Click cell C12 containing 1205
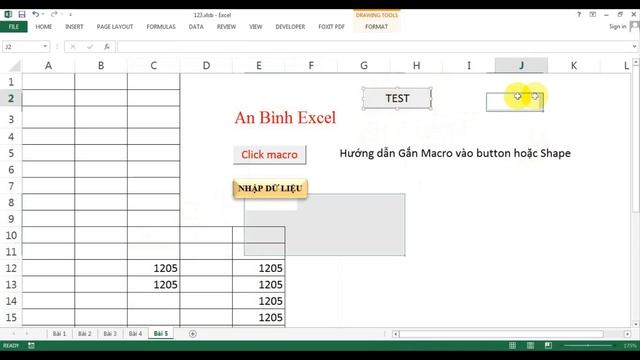 point(153,268)
